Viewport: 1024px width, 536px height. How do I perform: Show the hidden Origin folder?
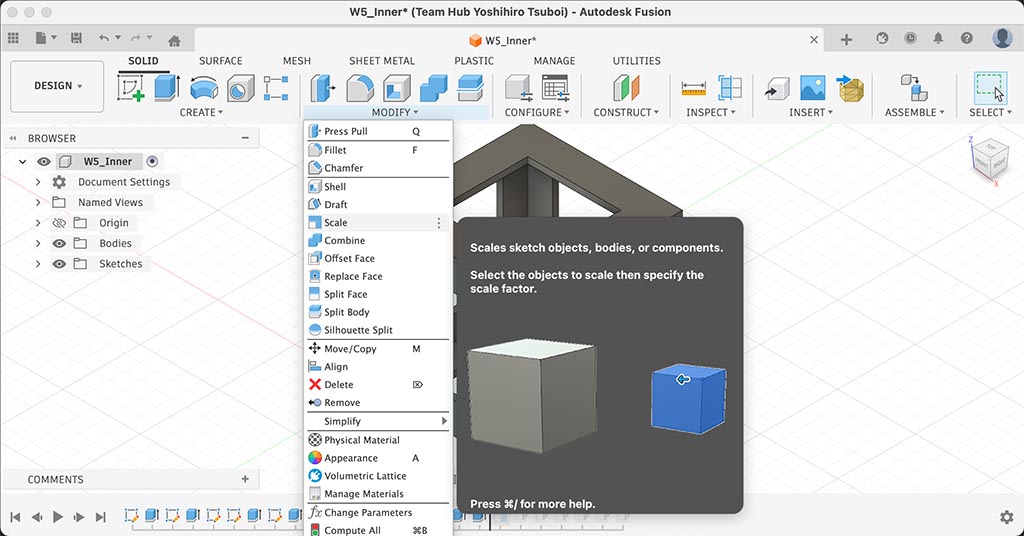pyautogui.click(x=59, y=223)
